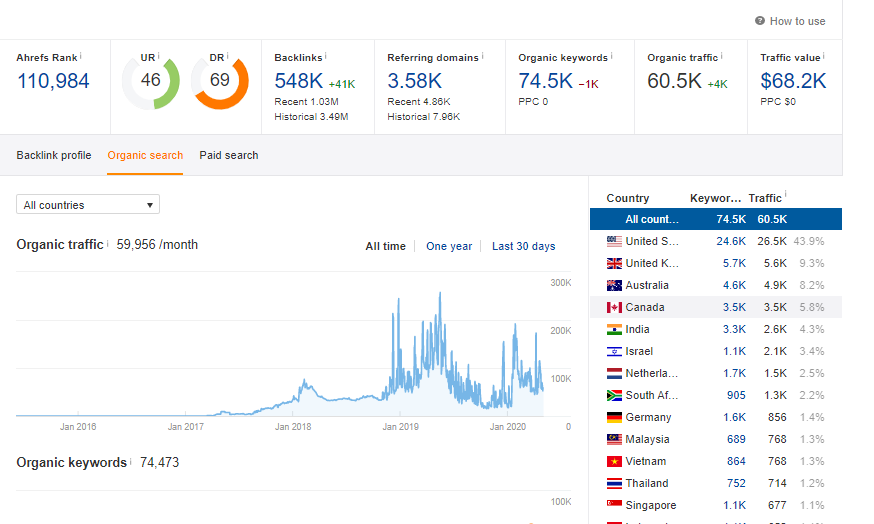Click the United States flag icon
The height and width of the screenshot is (524, 874).
coord(614,241)
